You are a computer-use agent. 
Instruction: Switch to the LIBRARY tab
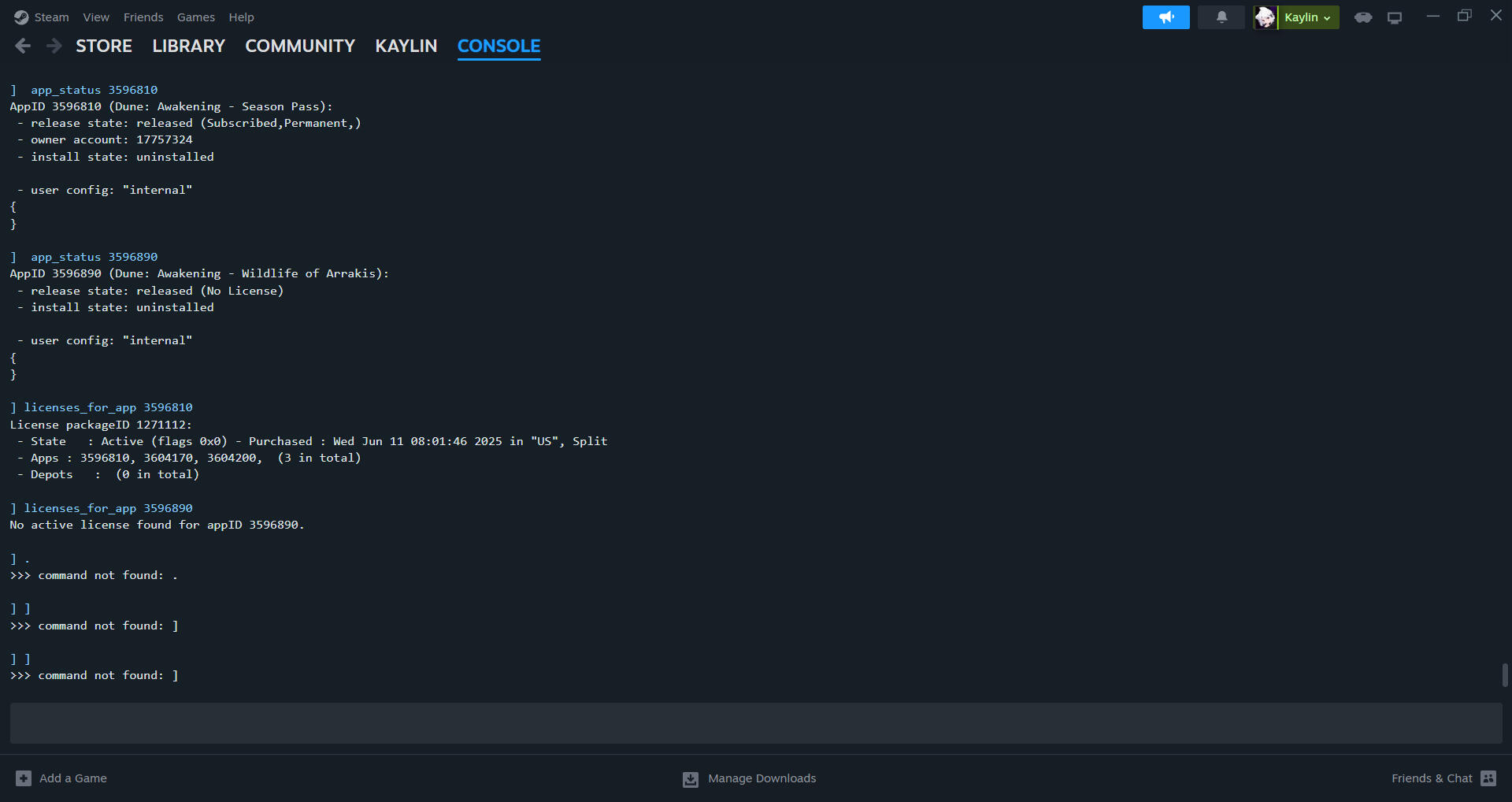(x=188, y=46)
